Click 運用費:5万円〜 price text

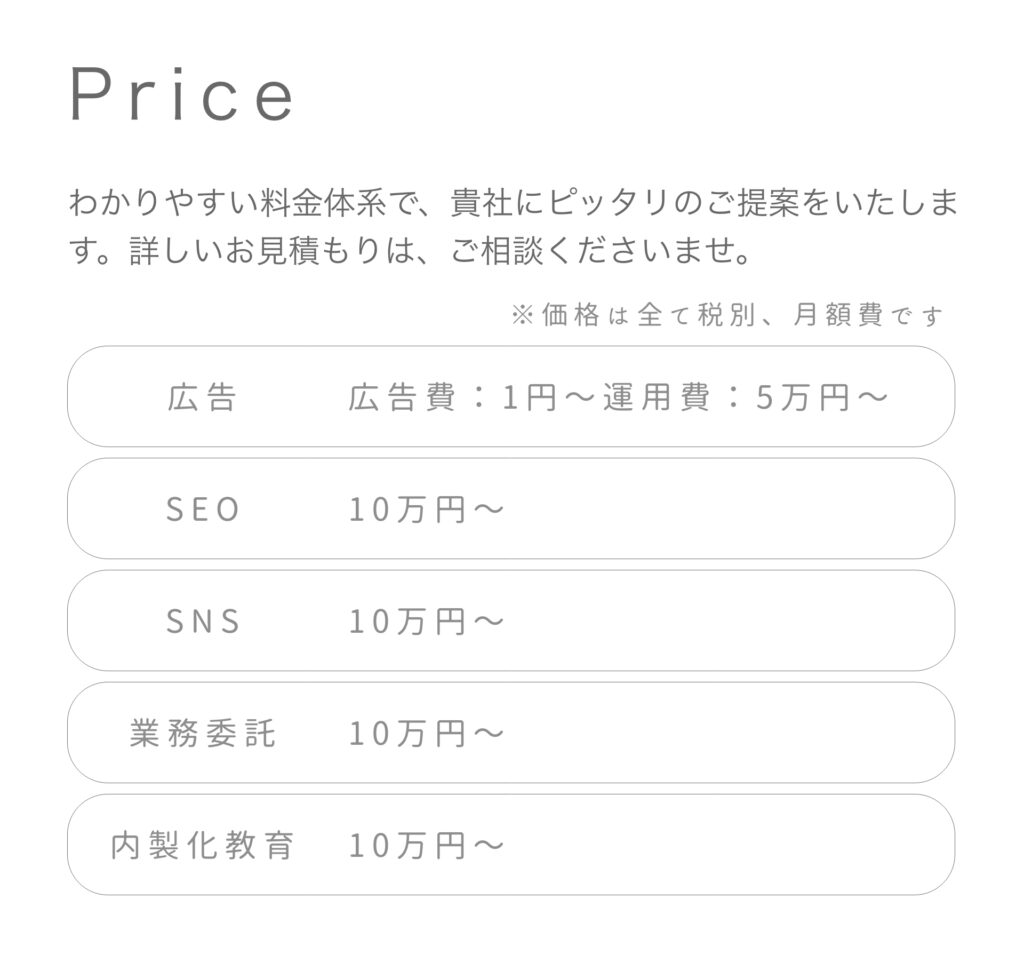[746, 397]
